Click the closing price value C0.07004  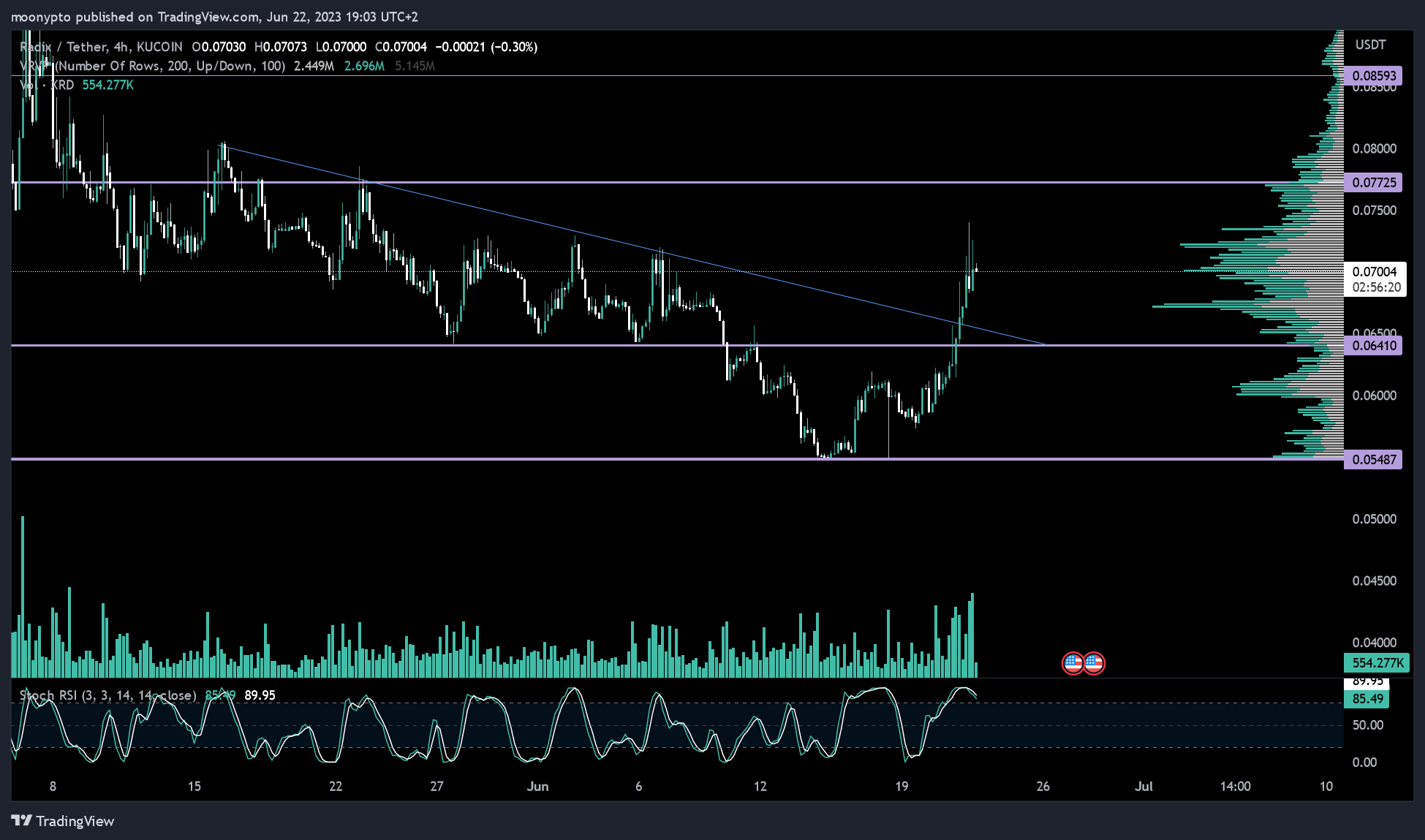(401, 47)
